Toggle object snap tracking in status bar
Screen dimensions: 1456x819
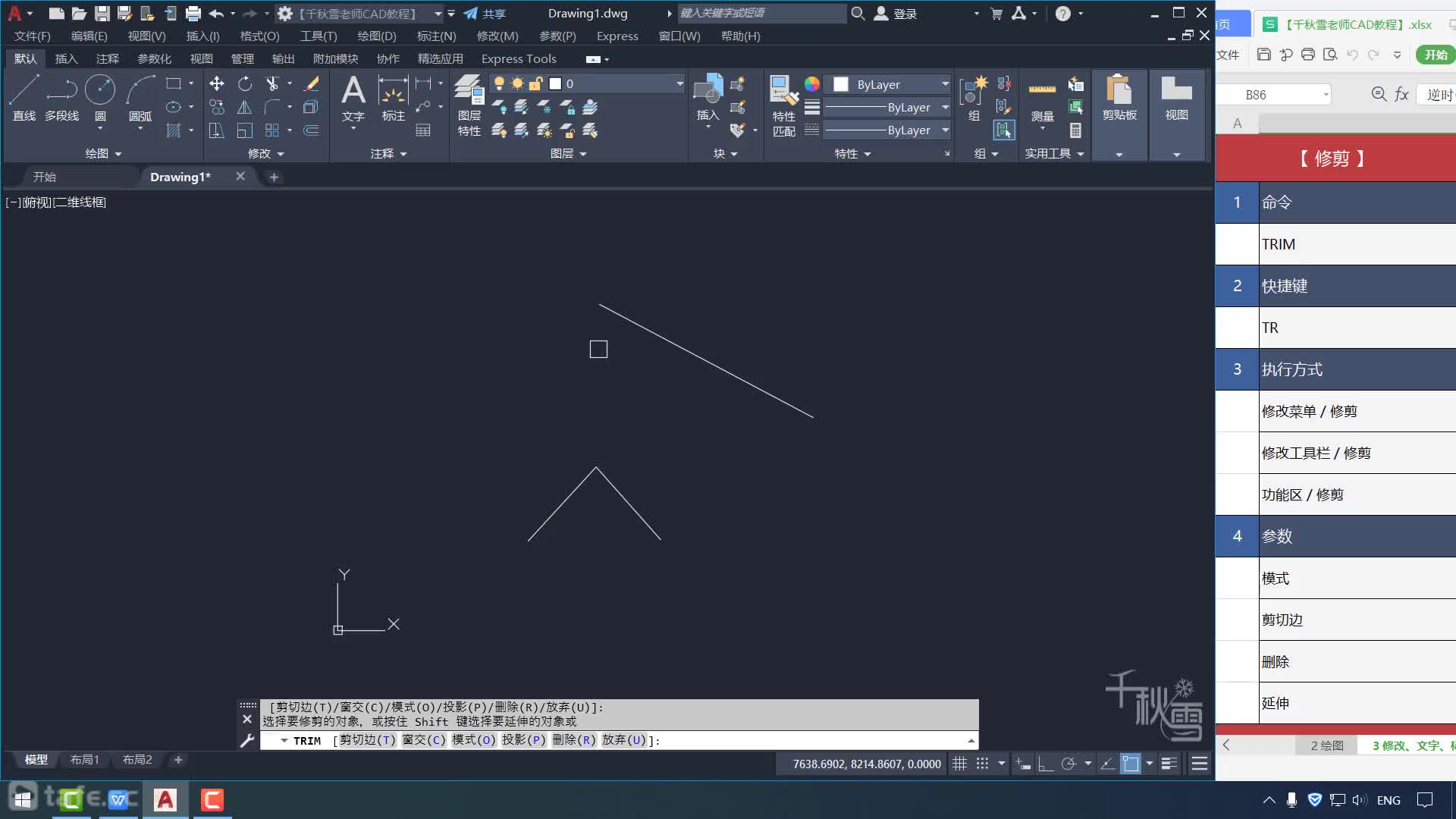(x=1108, y=764)
